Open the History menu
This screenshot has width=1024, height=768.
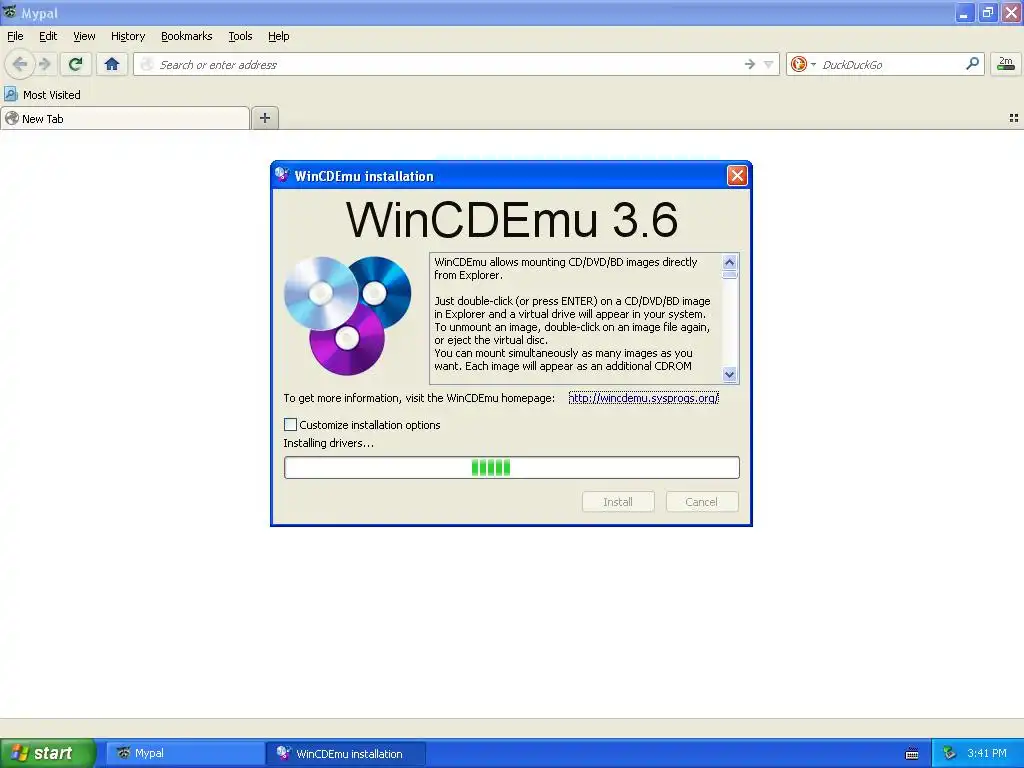click(127, 37)
